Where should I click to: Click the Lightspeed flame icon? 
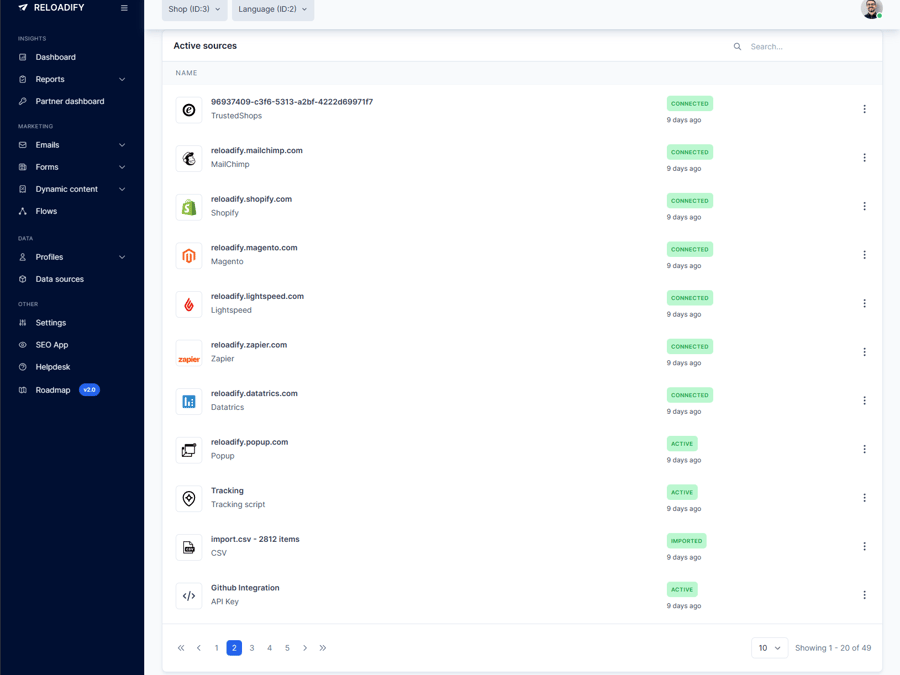click(188, 303)
